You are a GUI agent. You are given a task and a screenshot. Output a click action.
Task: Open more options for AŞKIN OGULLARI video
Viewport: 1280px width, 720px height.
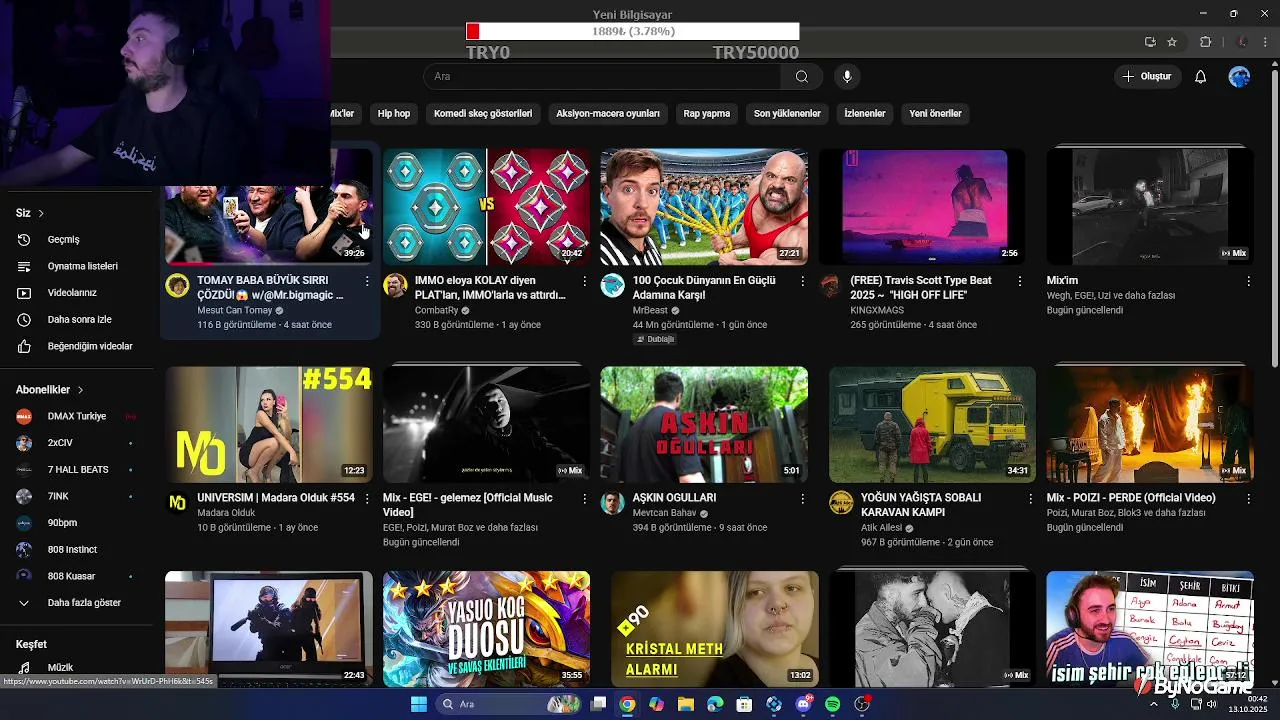point(803,498)
